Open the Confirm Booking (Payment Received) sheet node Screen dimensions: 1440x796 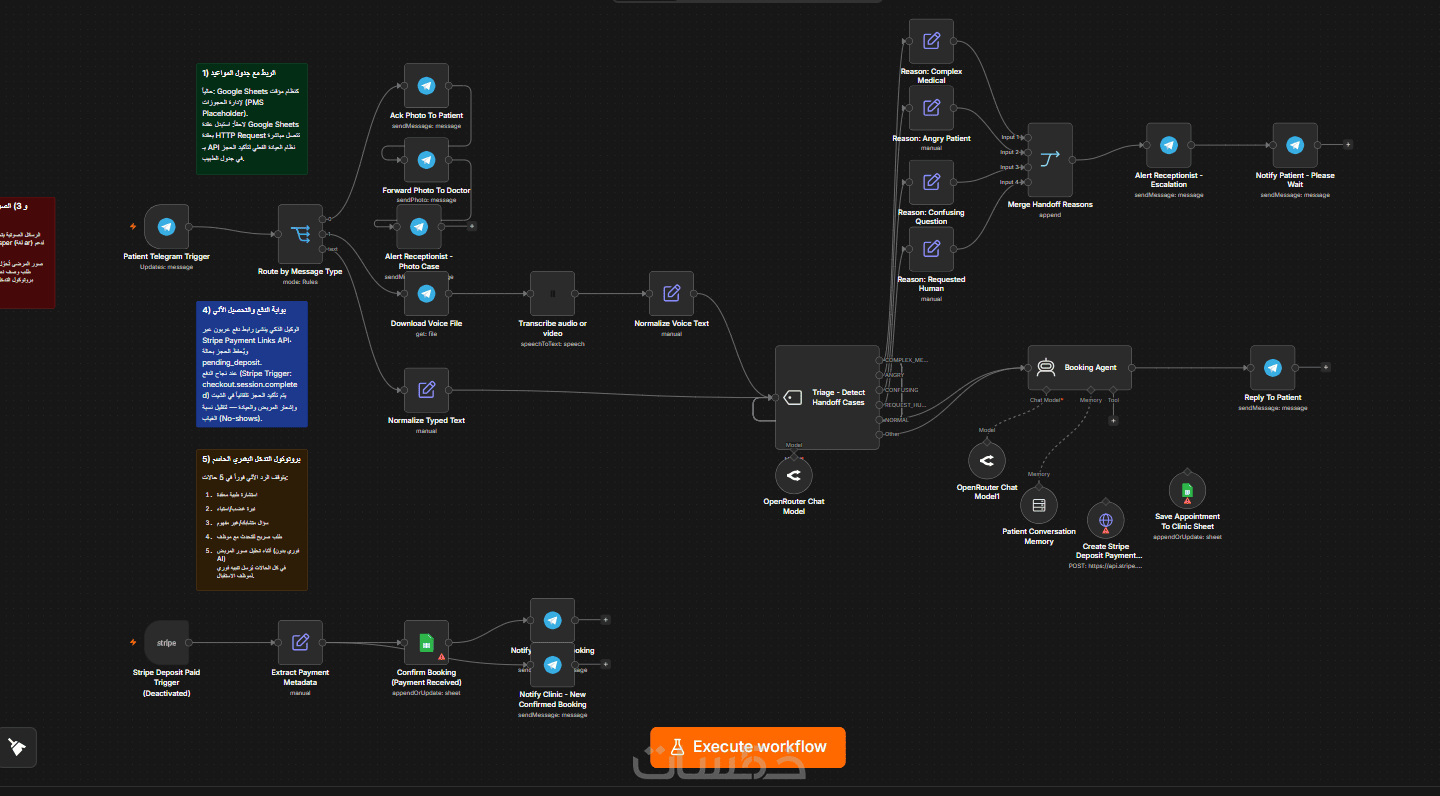(427, 642)
